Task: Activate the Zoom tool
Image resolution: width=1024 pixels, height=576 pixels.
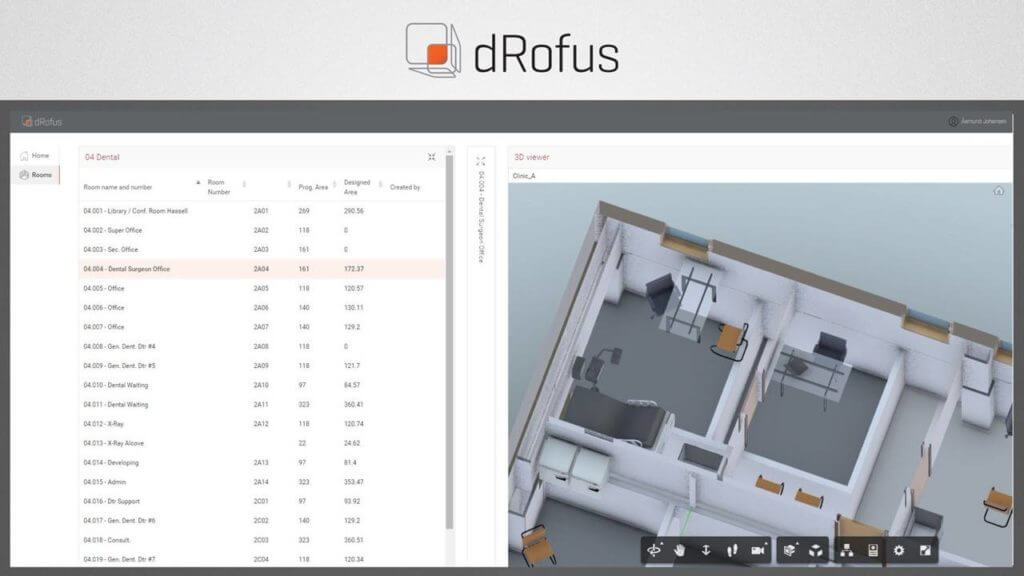Action: coord(708,551)
